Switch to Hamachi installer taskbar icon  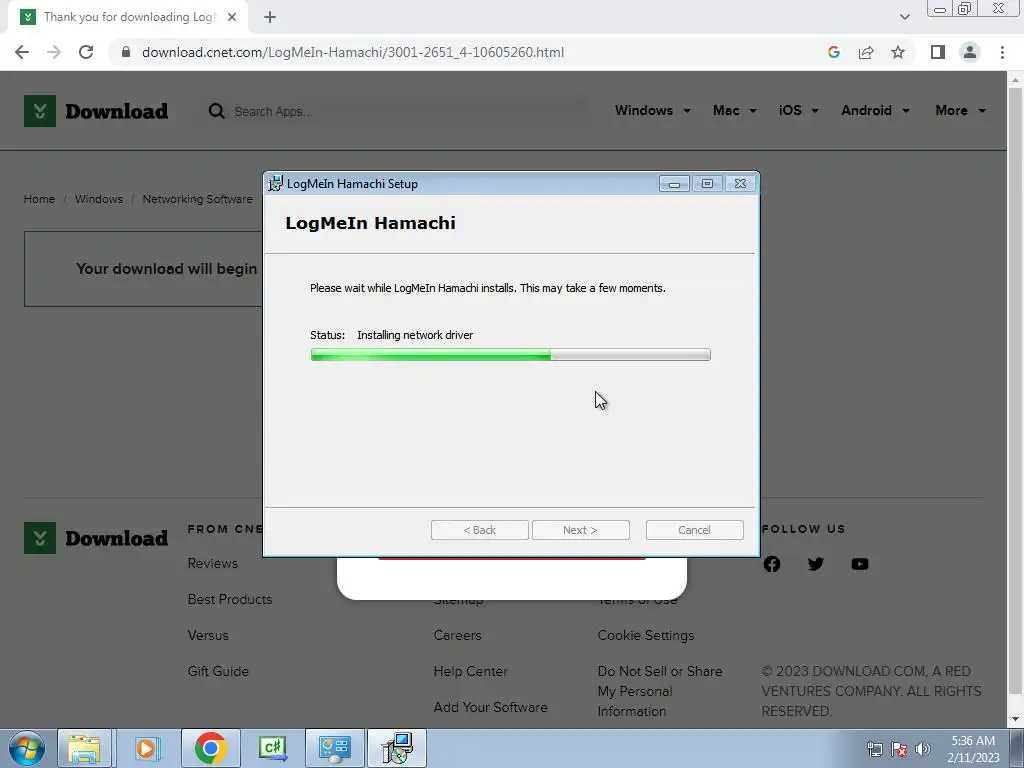click(397, 748)
